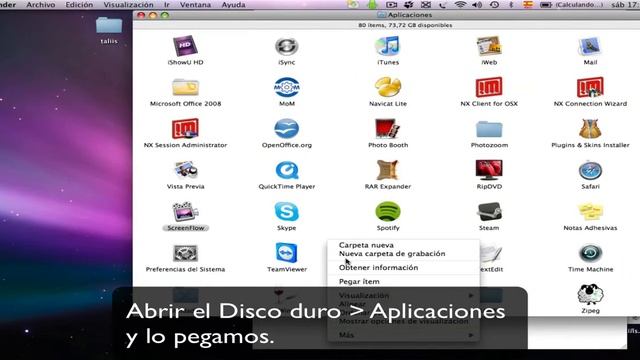The height and width of the screenshot is (360, 640).
Task: Open the iSync application icon
Action: (287, 46)
